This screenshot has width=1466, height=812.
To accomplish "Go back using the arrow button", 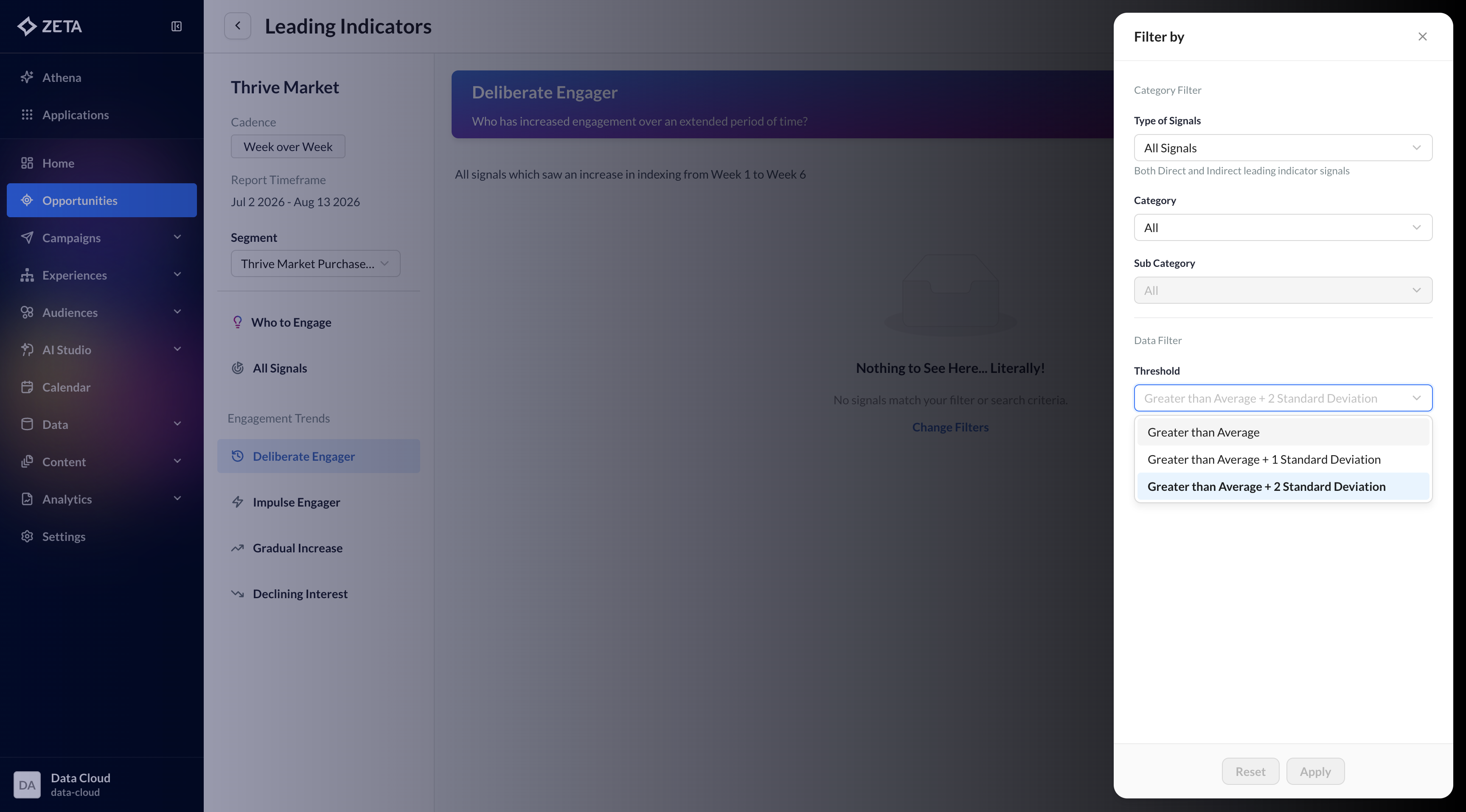I will tap(237, 25).
